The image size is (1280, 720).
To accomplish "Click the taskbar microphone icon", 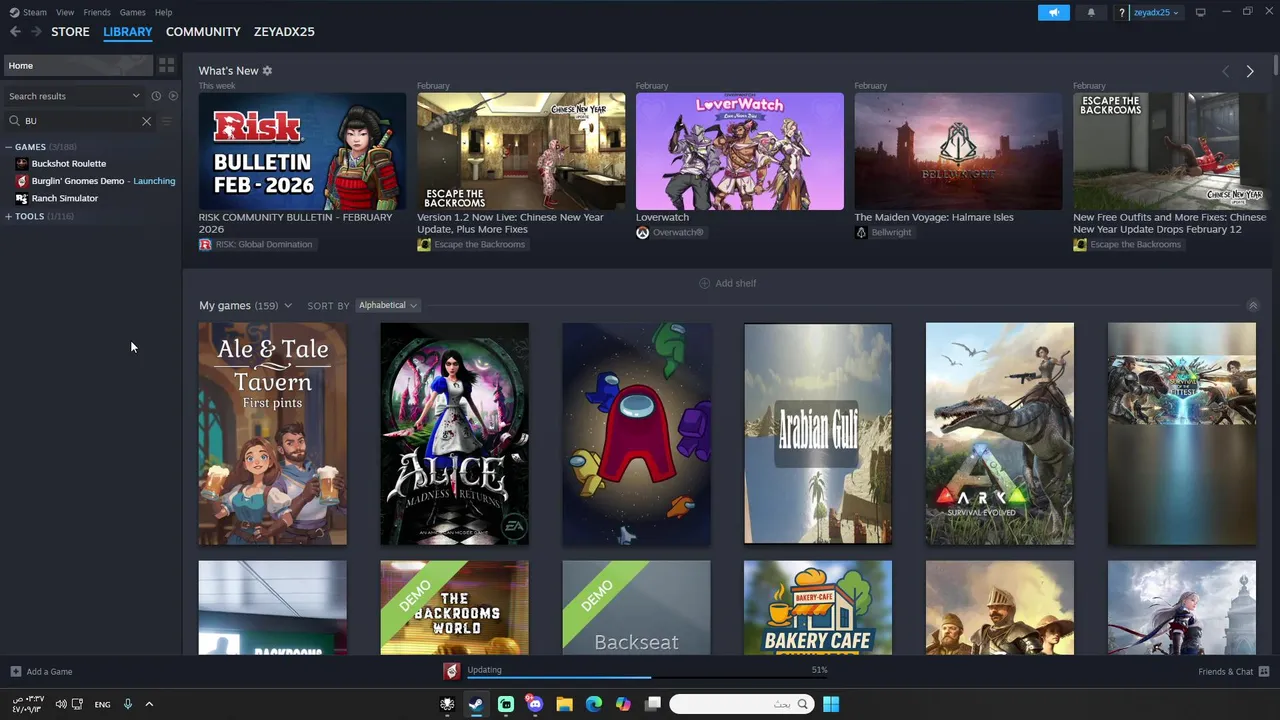I will [x=127, y=704].
